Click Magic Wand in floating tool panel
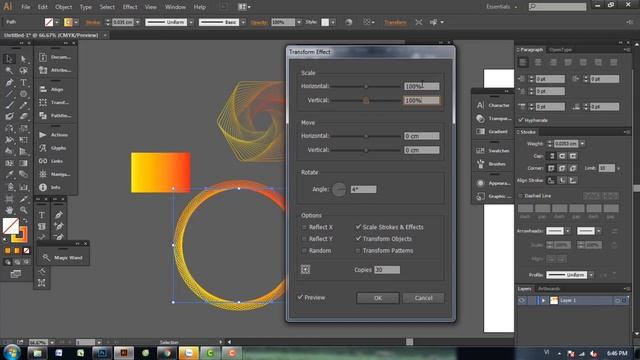 point(63,258)
